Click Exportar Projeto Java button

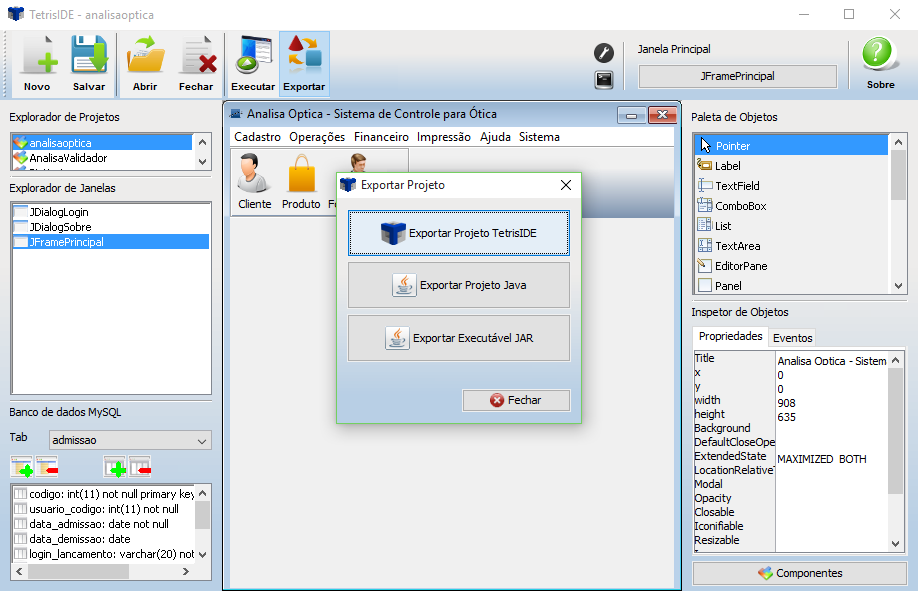[459, 285]
